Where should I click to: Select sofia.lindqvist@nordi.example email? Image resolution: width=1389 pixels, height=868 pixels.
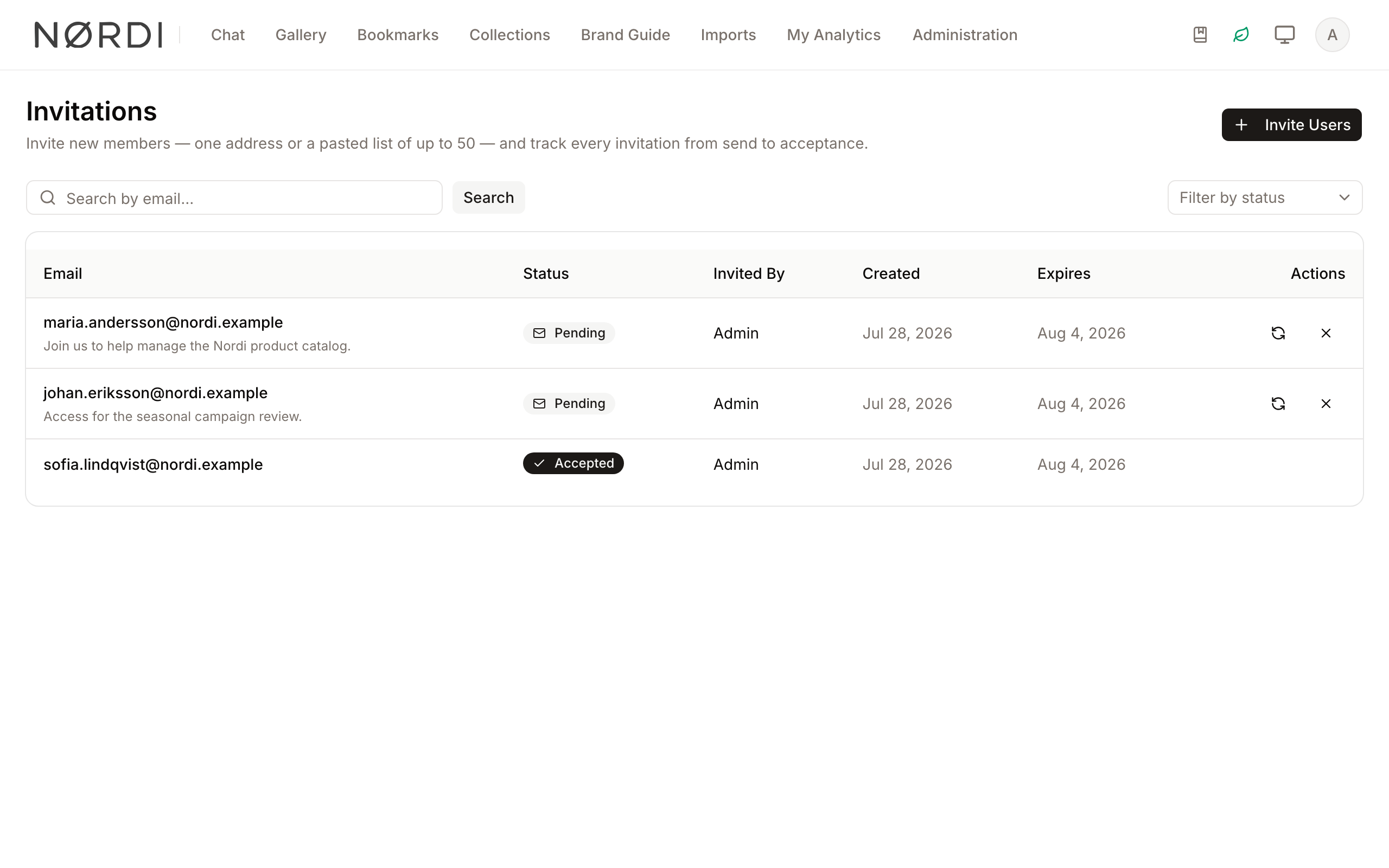click(x=153, y=464)
